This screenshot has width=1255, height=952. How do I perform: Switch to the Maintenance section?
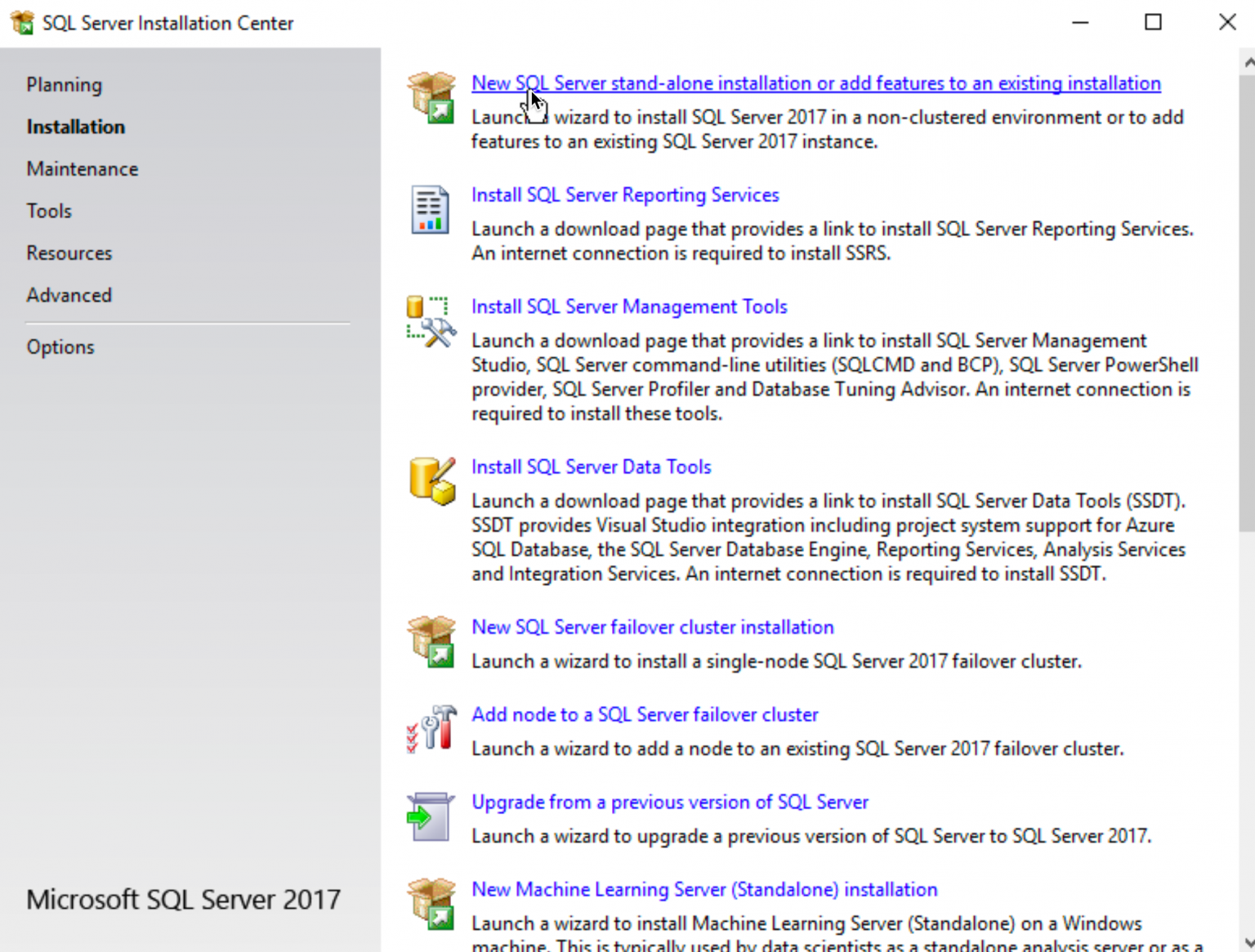click(x=82, y=169)
